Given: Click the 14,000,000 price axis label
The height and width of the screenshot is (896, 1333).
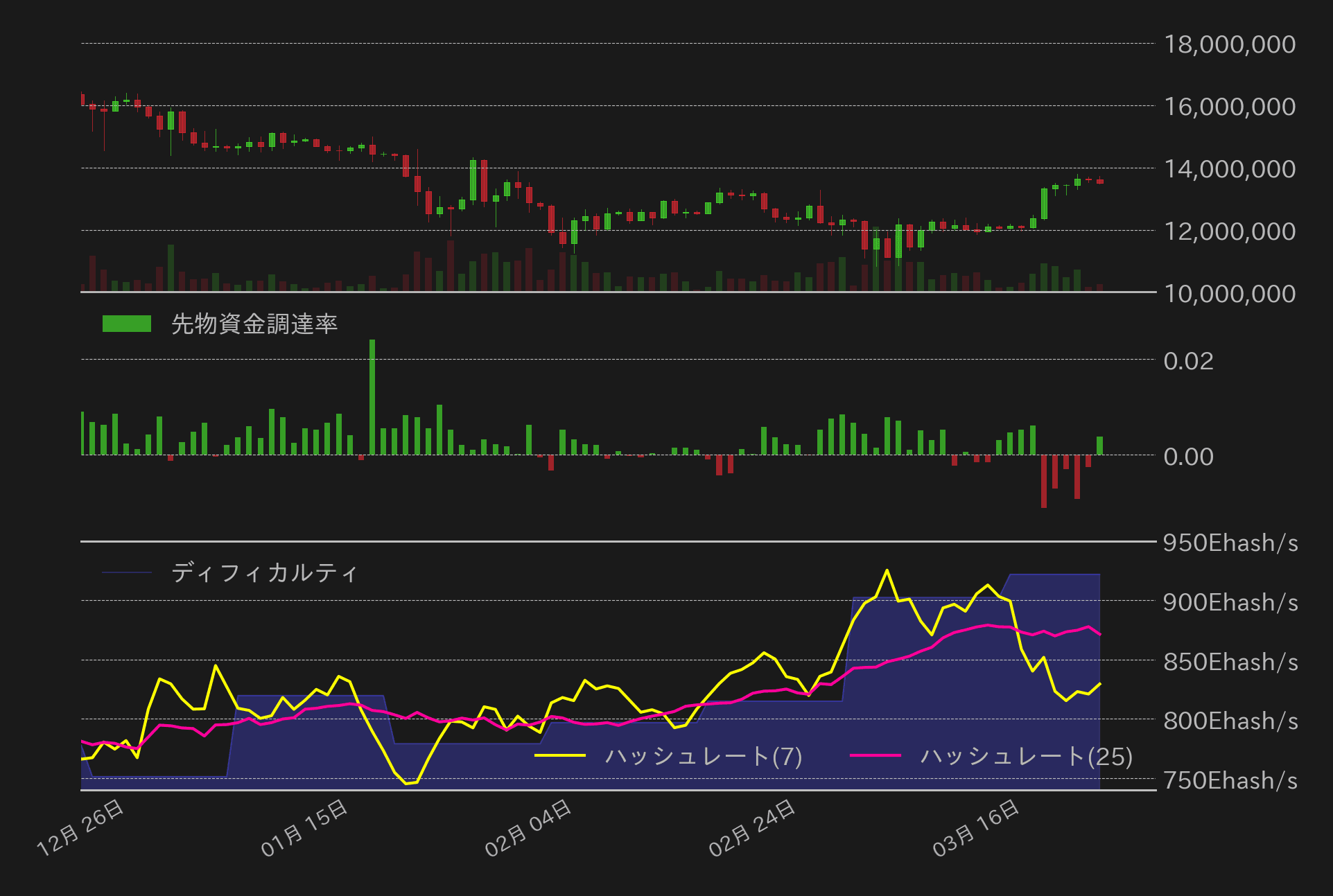Looking at the screenshot, I should [x=1229, y=169].
